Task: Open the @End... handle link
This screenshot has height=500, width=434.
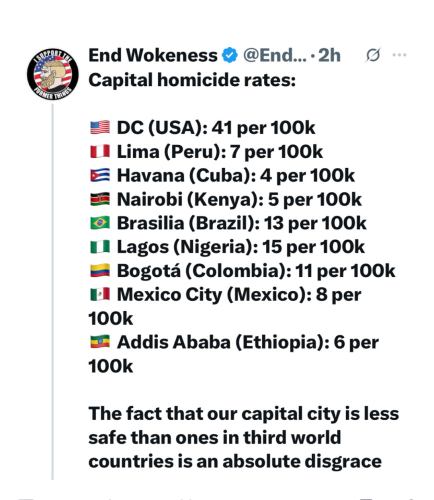Action: click(x=275, y=55)
